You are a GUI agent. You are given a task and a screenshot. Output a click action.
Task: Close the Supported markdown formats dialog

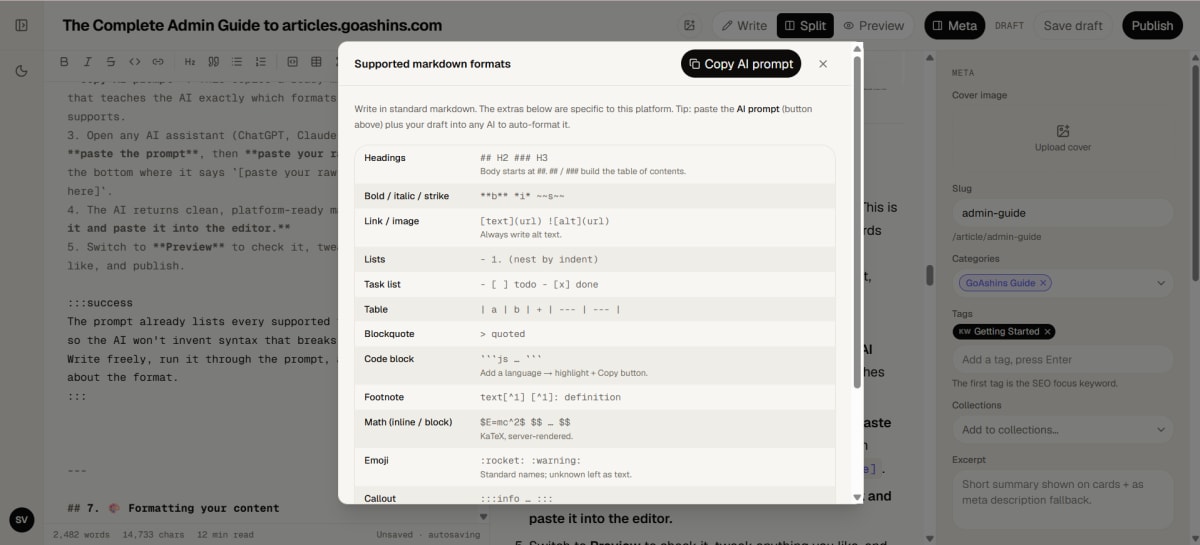[x=823, y=64]
